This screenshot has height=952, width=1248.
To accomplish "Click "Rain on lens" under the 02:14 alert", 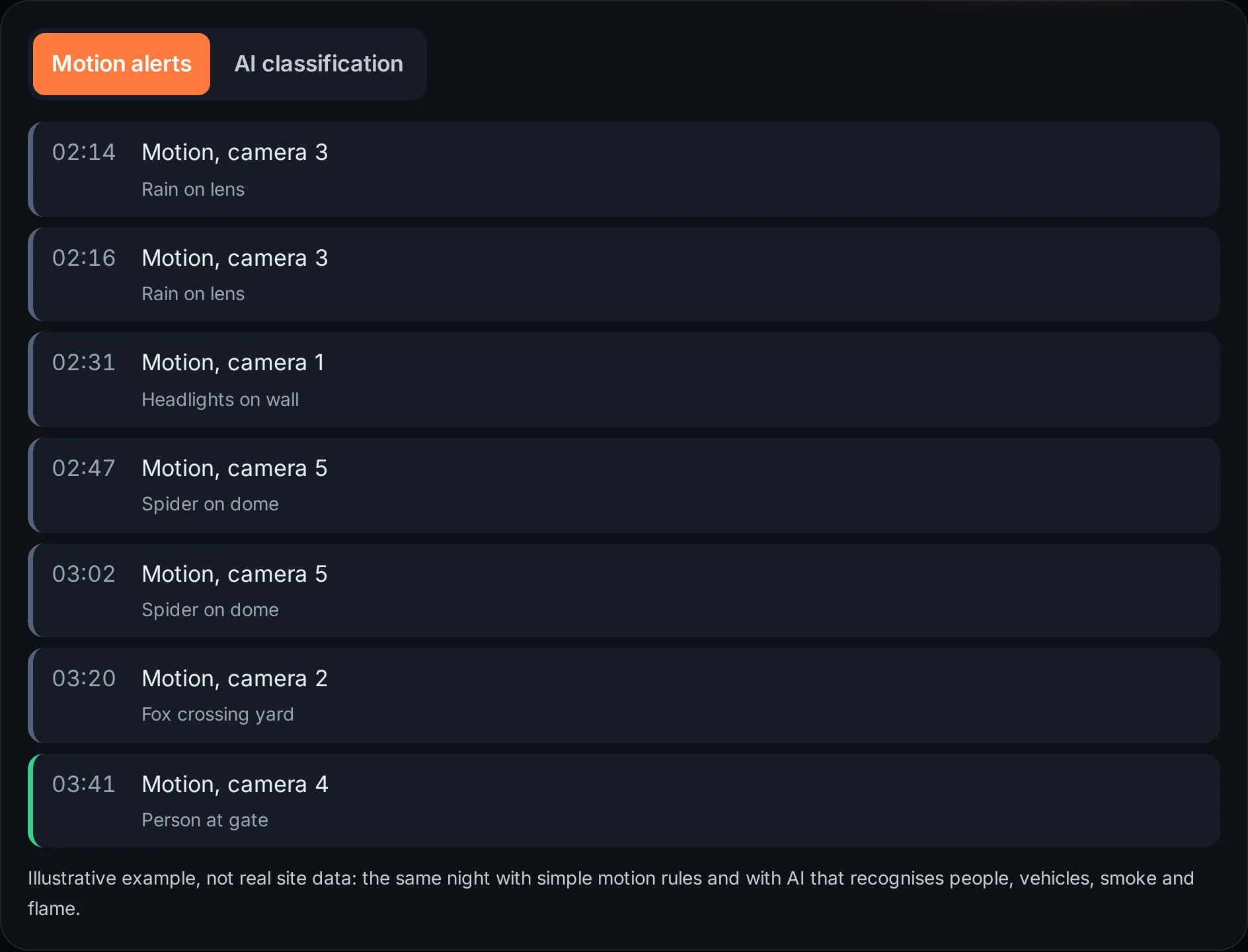I will pyautogui.click(x=193, y=189).
